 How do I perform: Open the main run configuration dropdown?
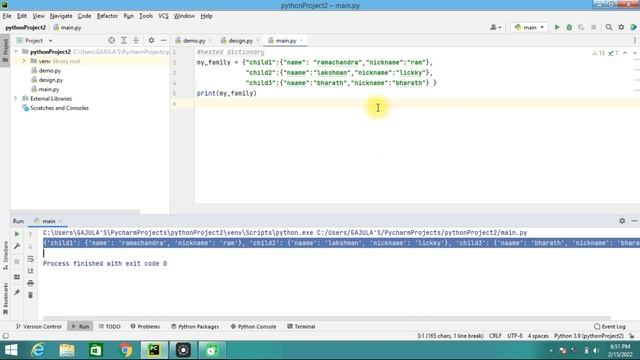coord(529,27)
